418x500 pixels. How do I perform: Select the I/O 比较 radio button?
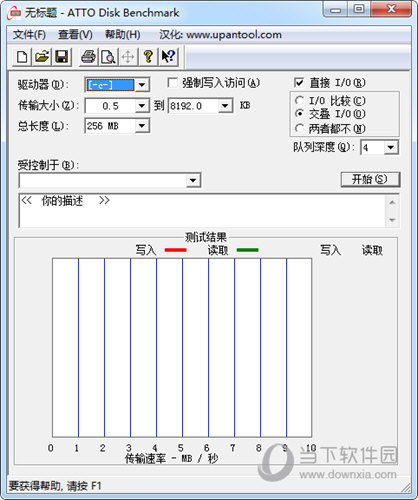point(299,100)
